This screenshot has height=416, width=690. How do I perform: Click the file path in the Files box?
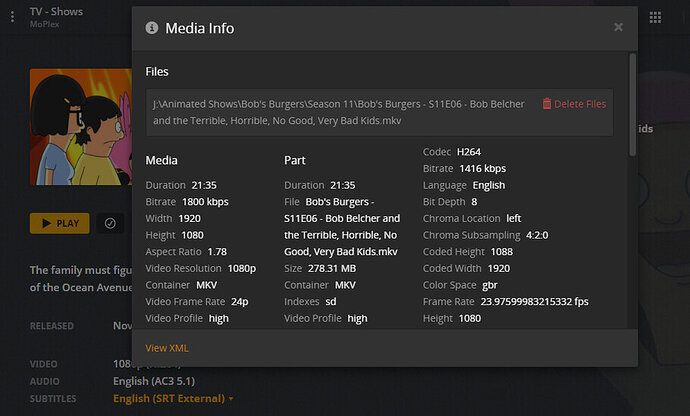pyautogui.click(x=338, y=111)
